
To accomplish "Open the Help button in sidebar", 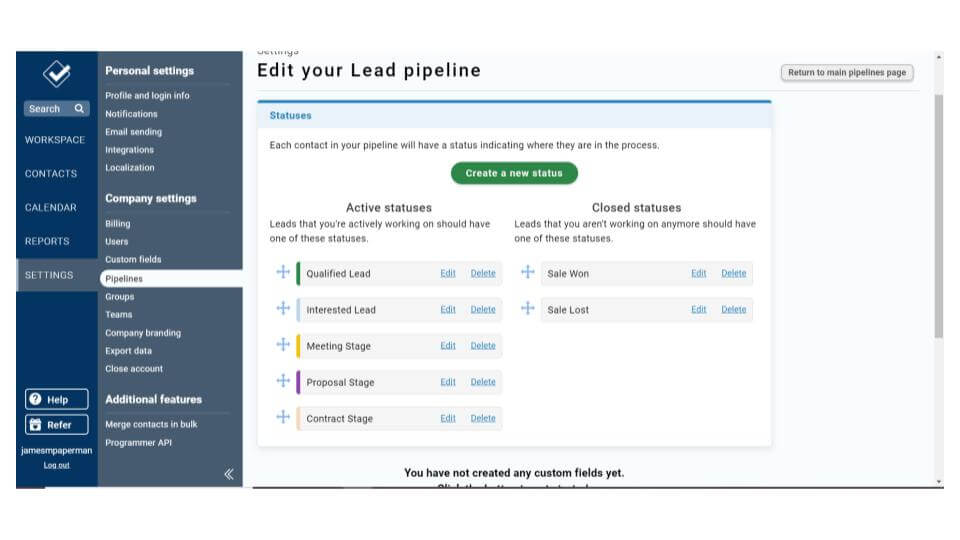I will pyautogui.click(x=57, y=399).
